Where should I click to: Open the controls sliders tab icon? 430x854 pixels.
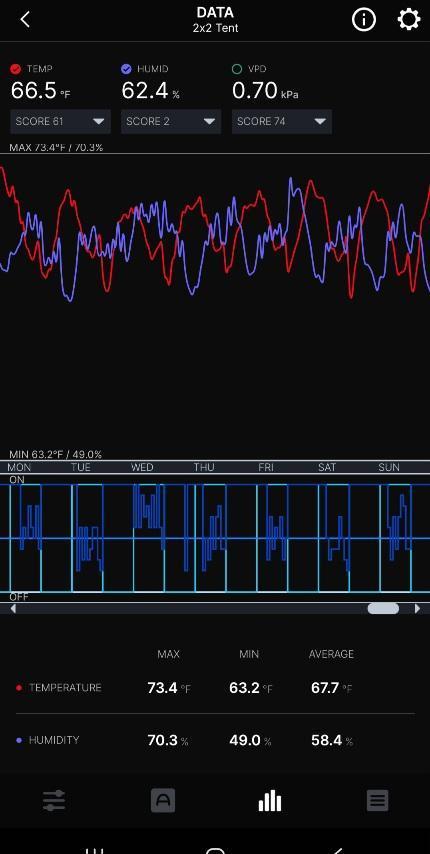[54, 801]
